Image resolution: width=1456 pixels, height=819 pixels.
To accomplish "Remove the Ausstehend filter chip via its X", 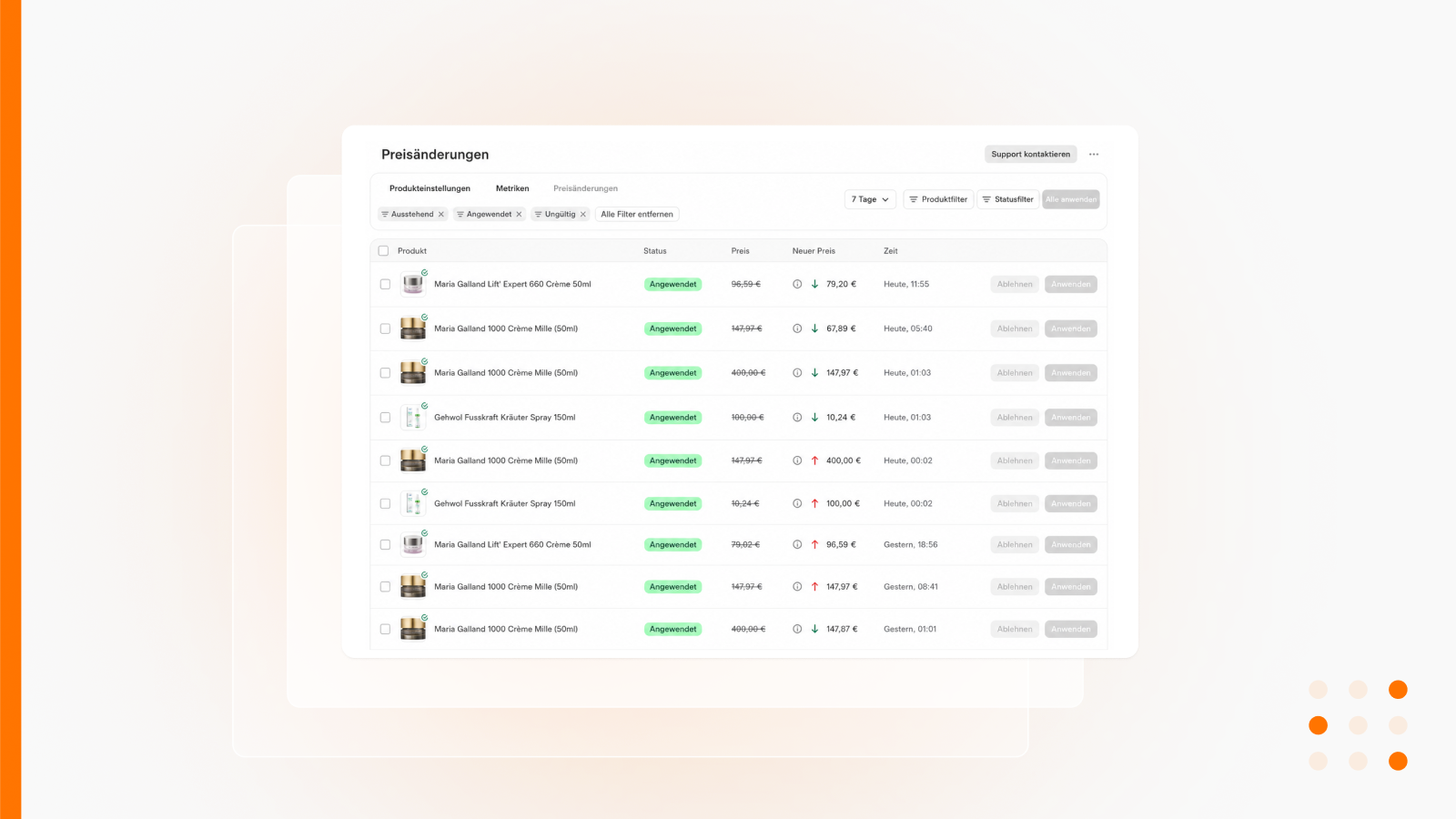I will [x=441, y=215].
